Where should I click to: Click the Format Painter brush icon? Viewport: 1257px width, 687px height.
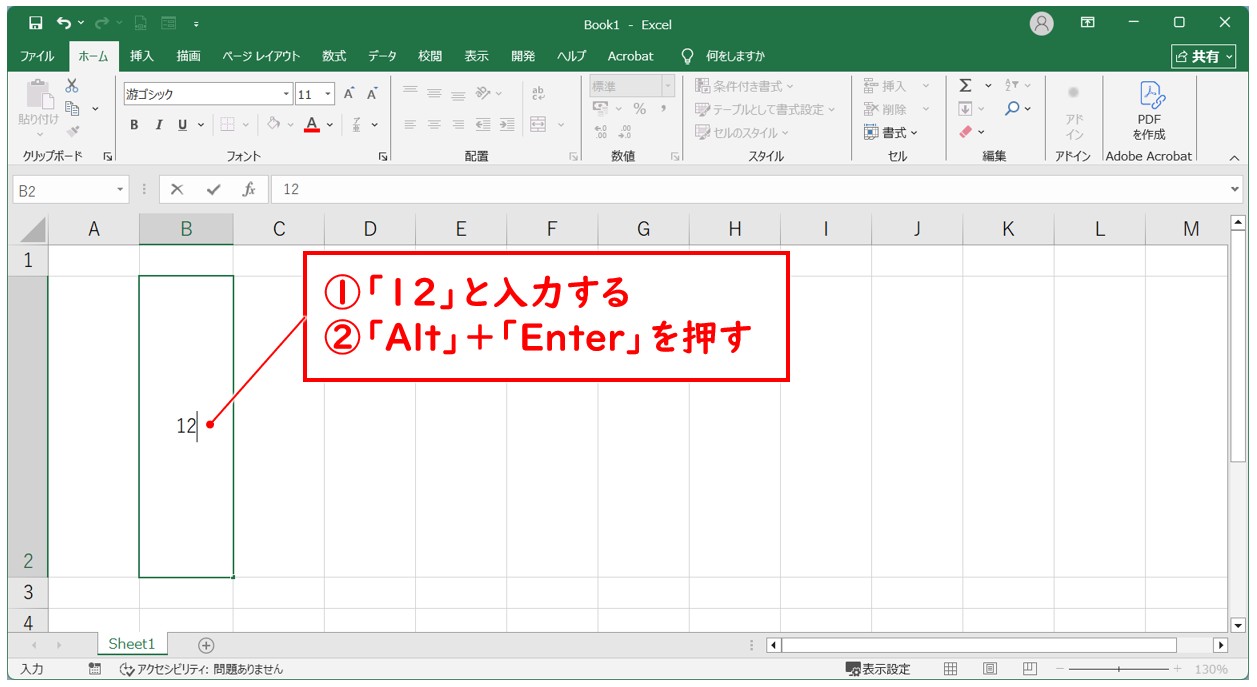(x=72, y=130)
